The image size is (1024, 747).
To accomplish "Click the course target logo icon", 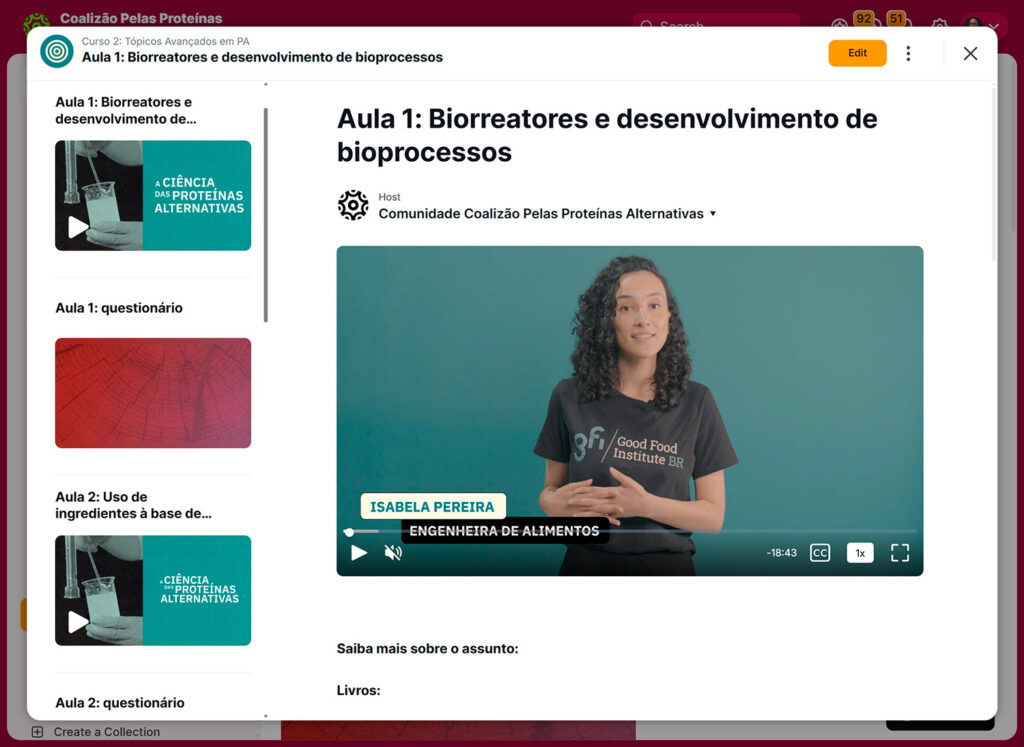I will [x=57, y=51].
